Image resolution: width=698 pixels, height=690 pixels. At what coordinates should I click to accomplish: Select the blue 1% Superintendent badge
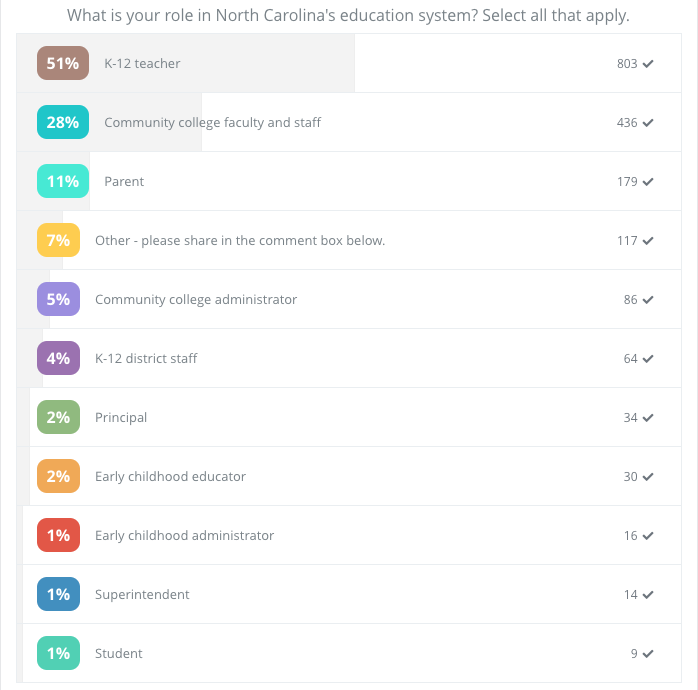click(x=58, y=594)
